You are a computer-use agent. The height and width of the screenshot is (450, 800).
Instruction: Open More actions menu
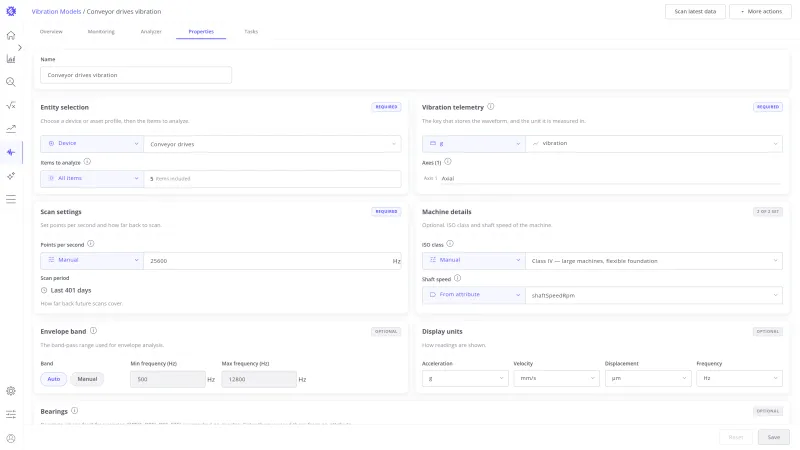[x=760, y=11]
